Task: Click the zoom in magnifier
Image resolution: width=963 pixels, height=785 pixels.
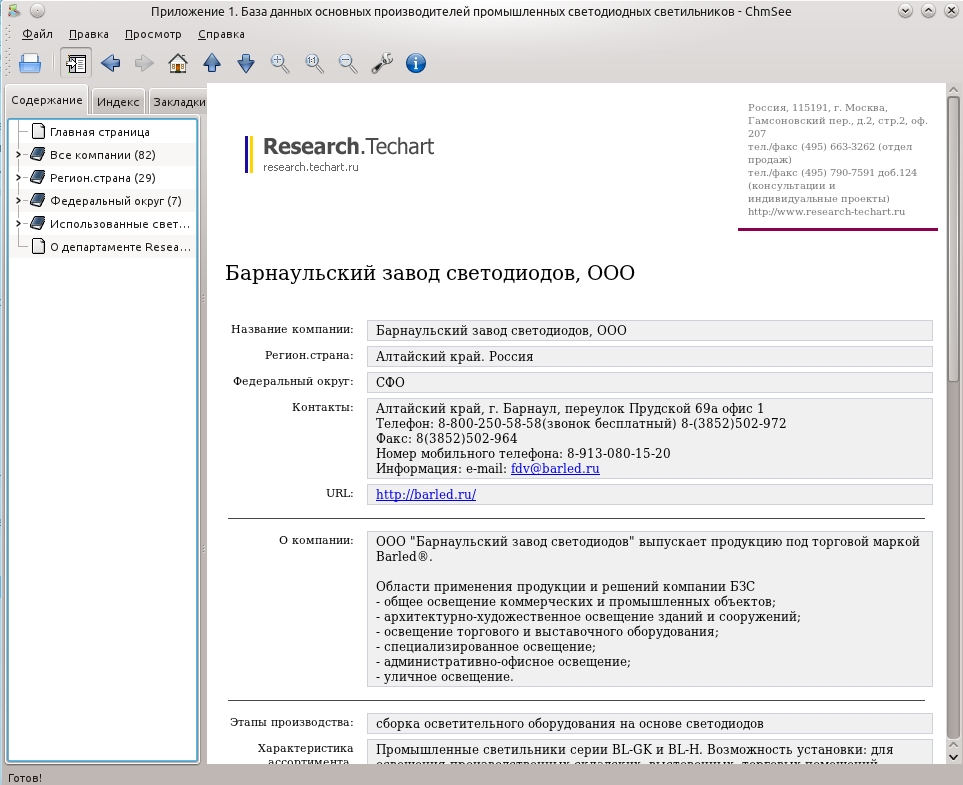Action: tap(280, 63)
